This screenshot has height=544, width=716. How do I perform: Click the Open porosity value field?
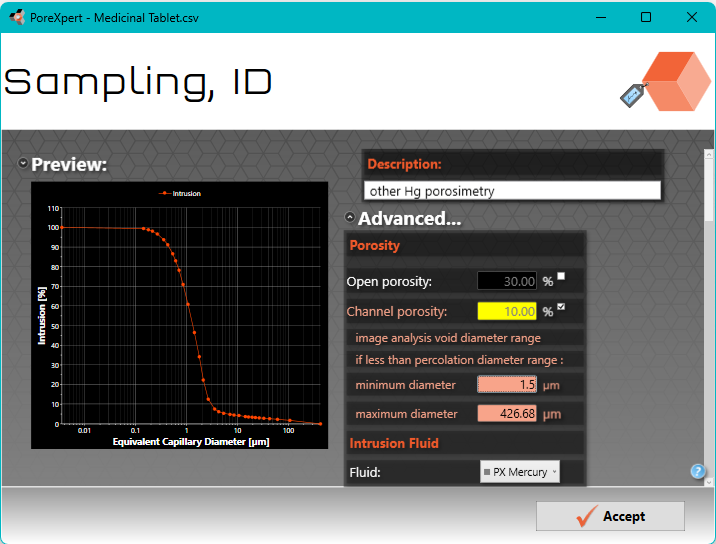point(507,281)
